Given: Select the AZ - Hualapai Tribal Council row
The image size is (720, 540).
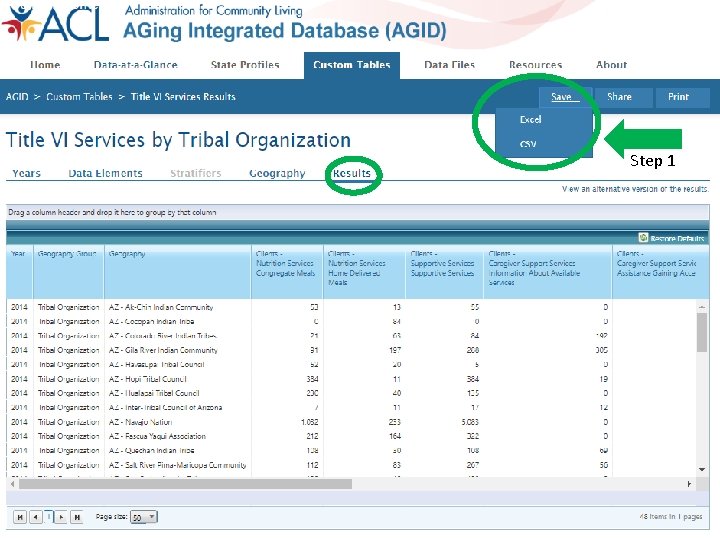Looking at the screenshot, I should (x=351, y=393).
